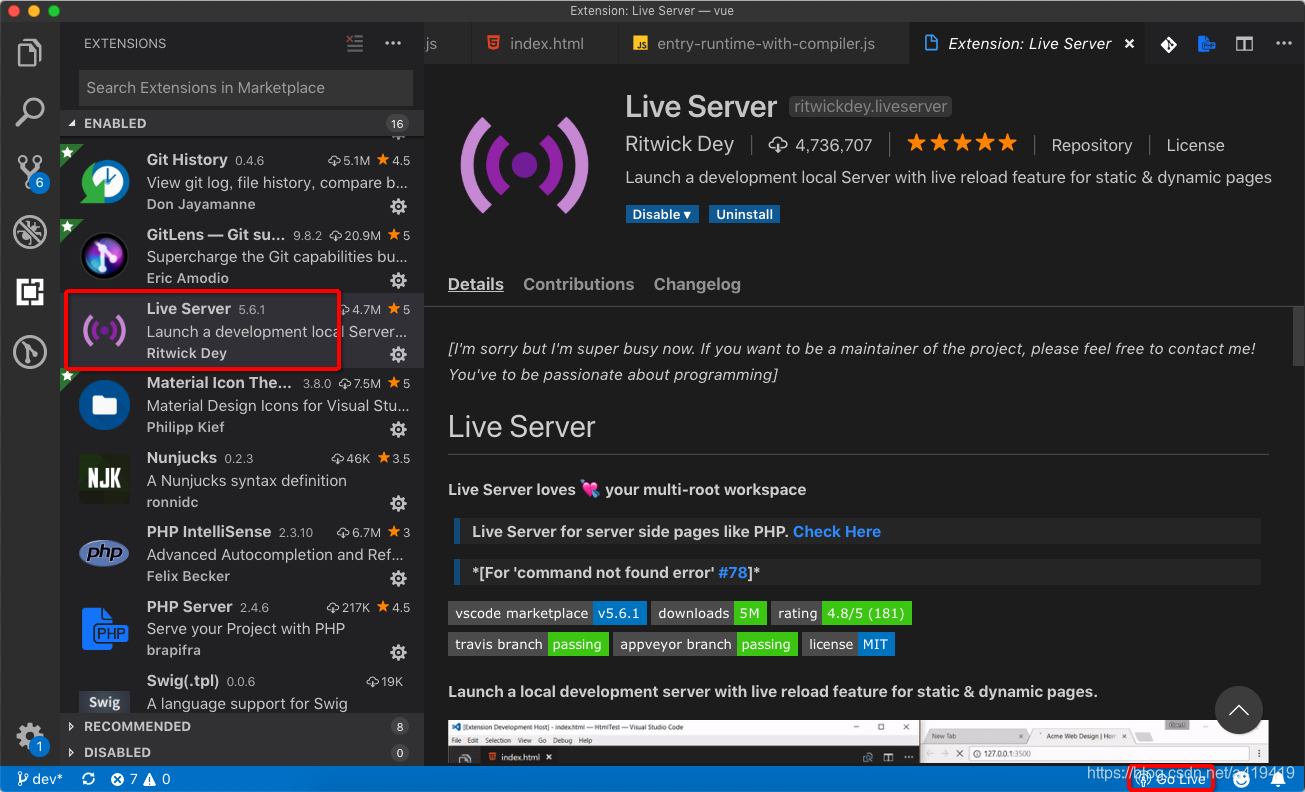The width and height of the screenshot is (1305, 792).
Task: Click the travis branch passing badge
Action: pos(528,644)
